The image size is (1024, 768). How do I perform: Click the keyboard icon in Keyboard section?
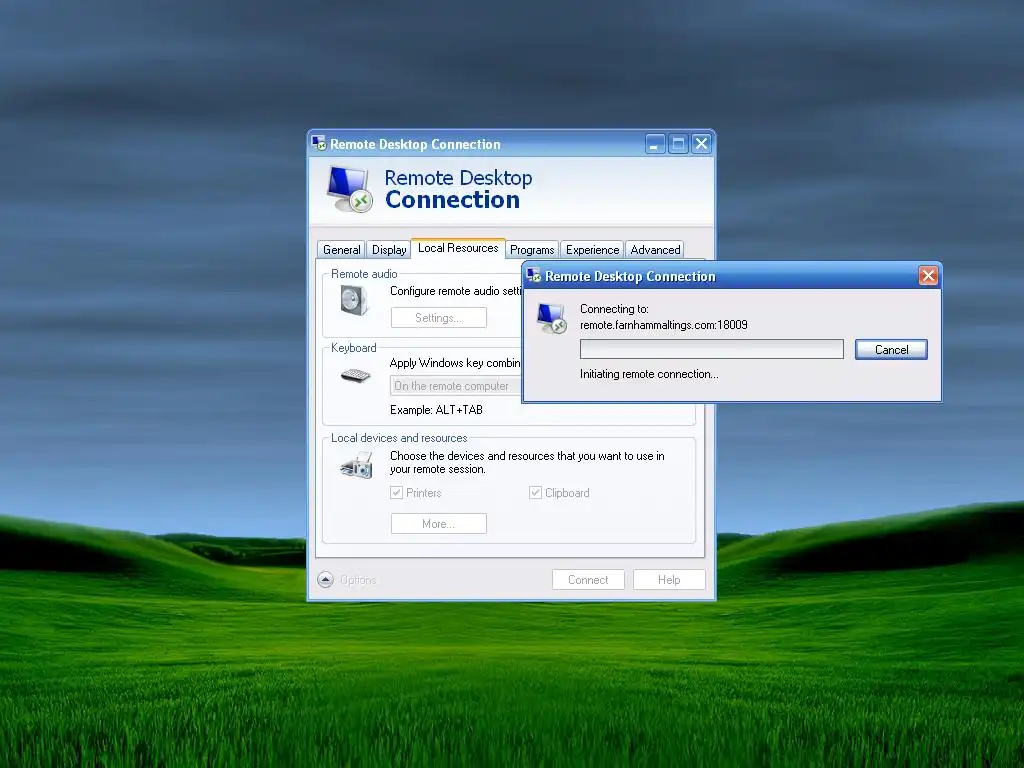tap(355, 376)
